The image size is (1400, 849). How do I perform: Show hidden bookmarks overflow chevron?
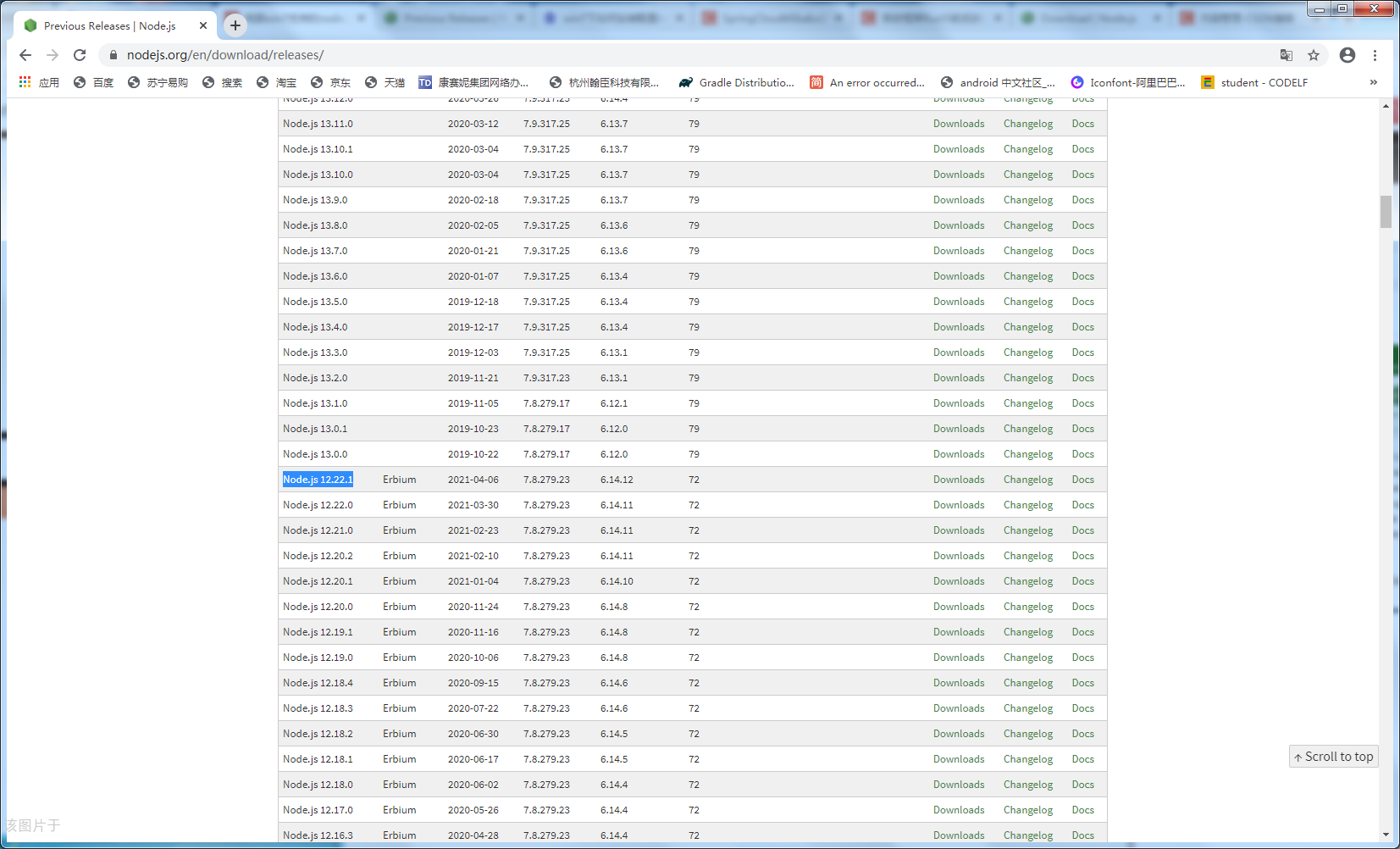[1373, 82]
